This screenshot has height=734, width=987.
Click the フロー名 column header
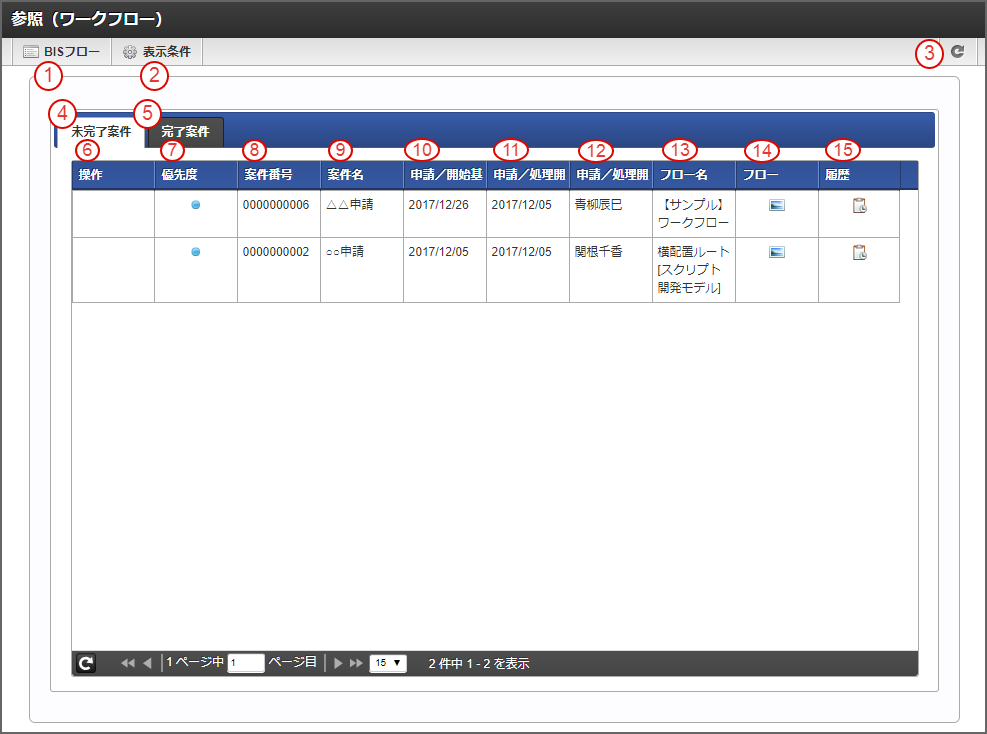click(x=694, y=175)
